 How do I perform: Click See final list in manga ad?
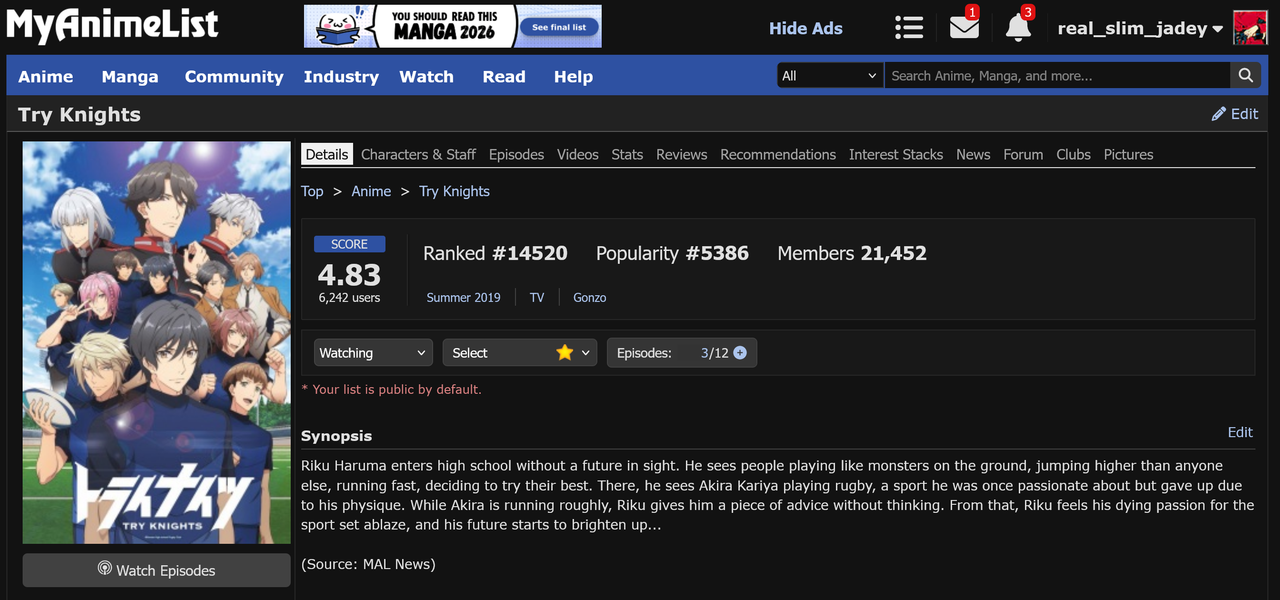tap(559, 27)
